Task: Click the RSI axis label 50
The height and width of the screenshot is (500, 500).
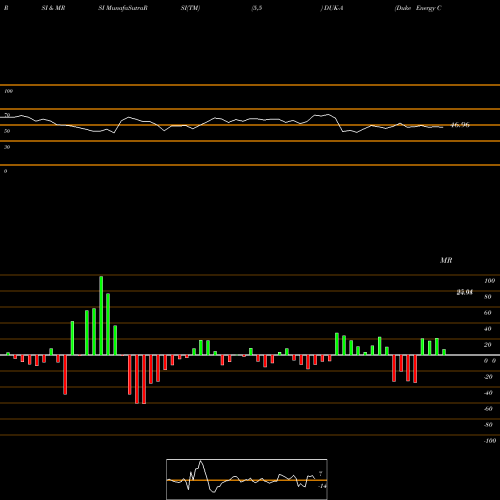Action: click(x=7, y=131)
